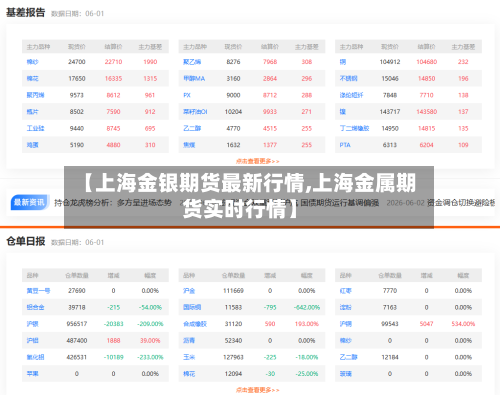Click 乙二醇 in the row with spot price 4770
This screenshot has width=500, height=395.
[x=192, y=128]
